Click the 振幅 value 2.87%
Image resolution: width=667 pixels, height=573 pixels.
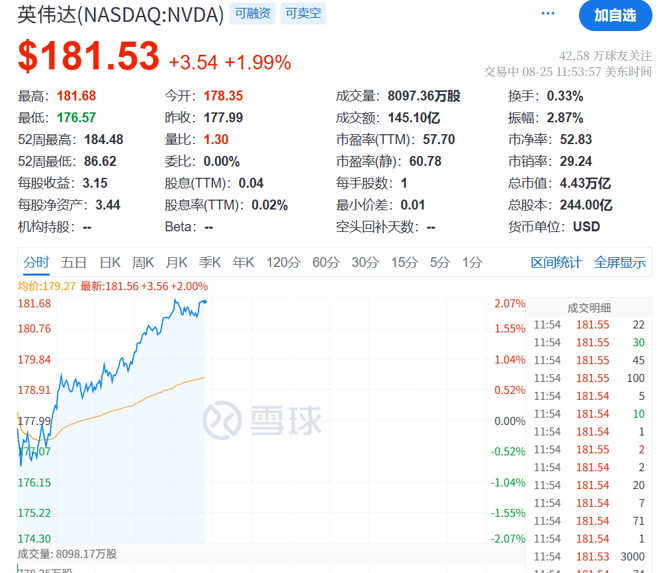[x=565, y=118]
